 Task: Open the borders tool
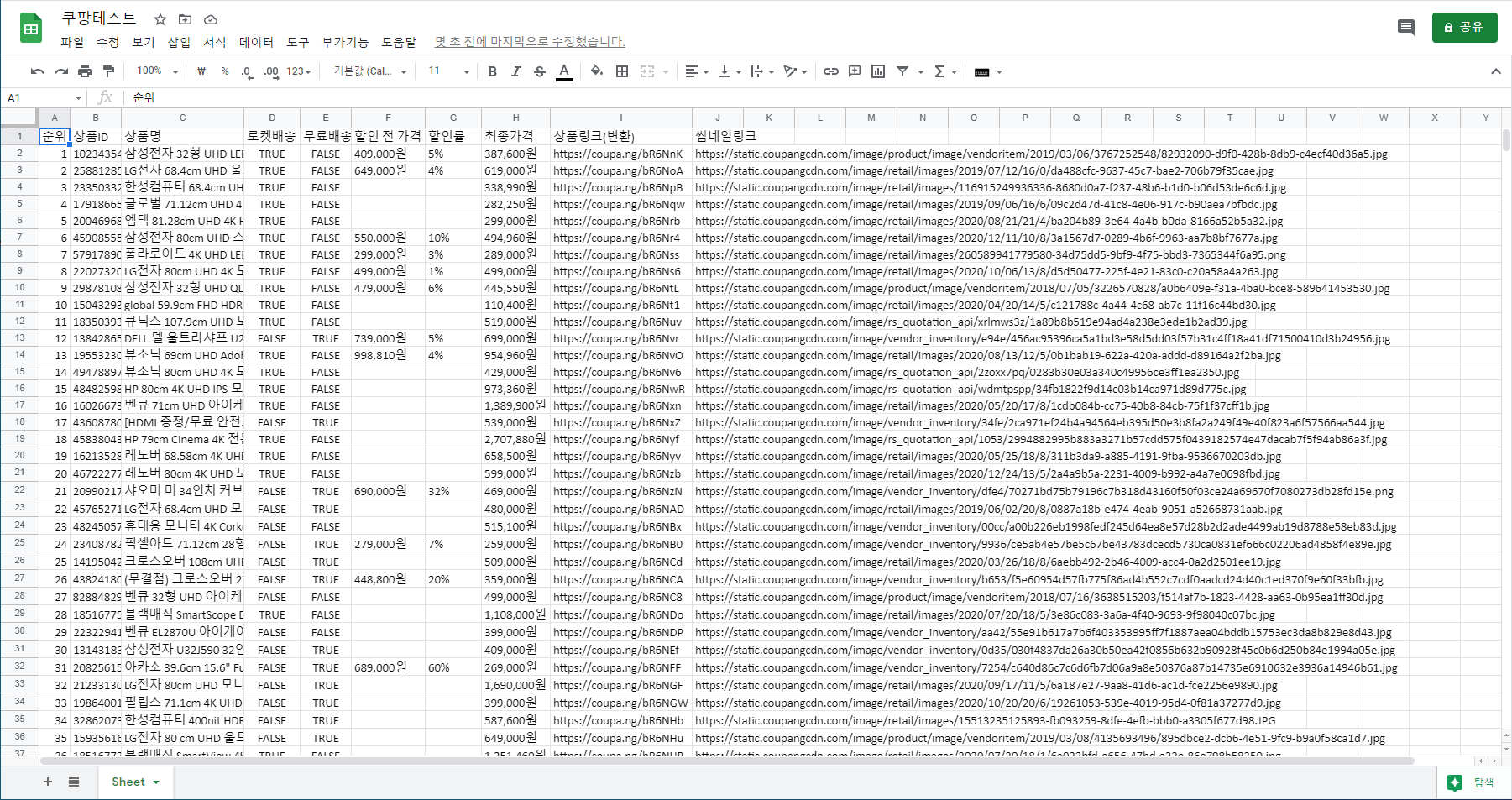pos(622,72)
